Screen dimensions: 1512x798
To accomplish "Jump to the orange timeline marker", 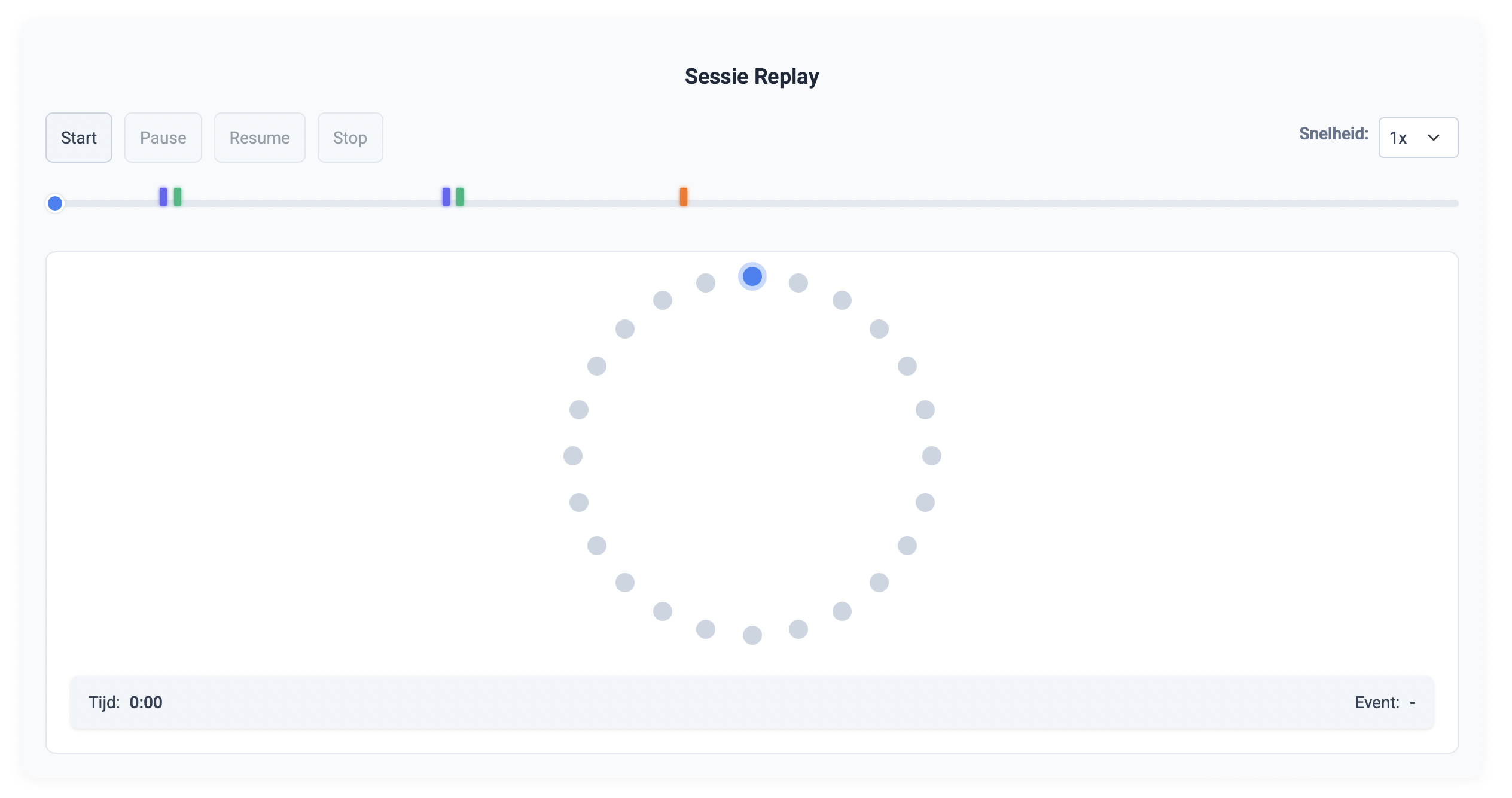I will (x=684, y=197).
